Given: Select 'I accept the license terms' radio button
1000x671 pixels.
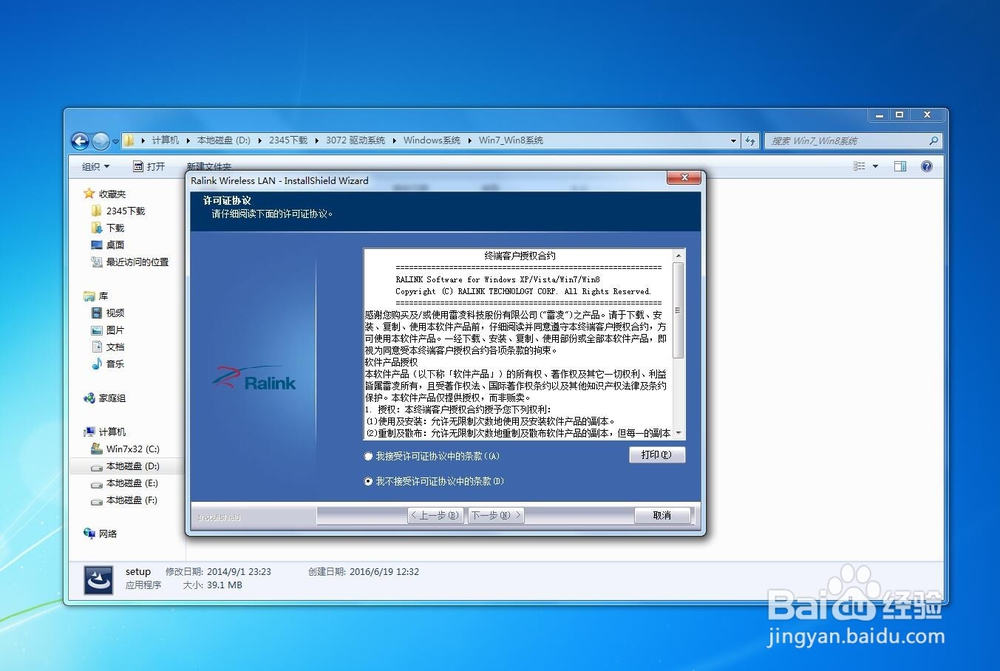Looking at the screenshot, I should coord(368,456).
